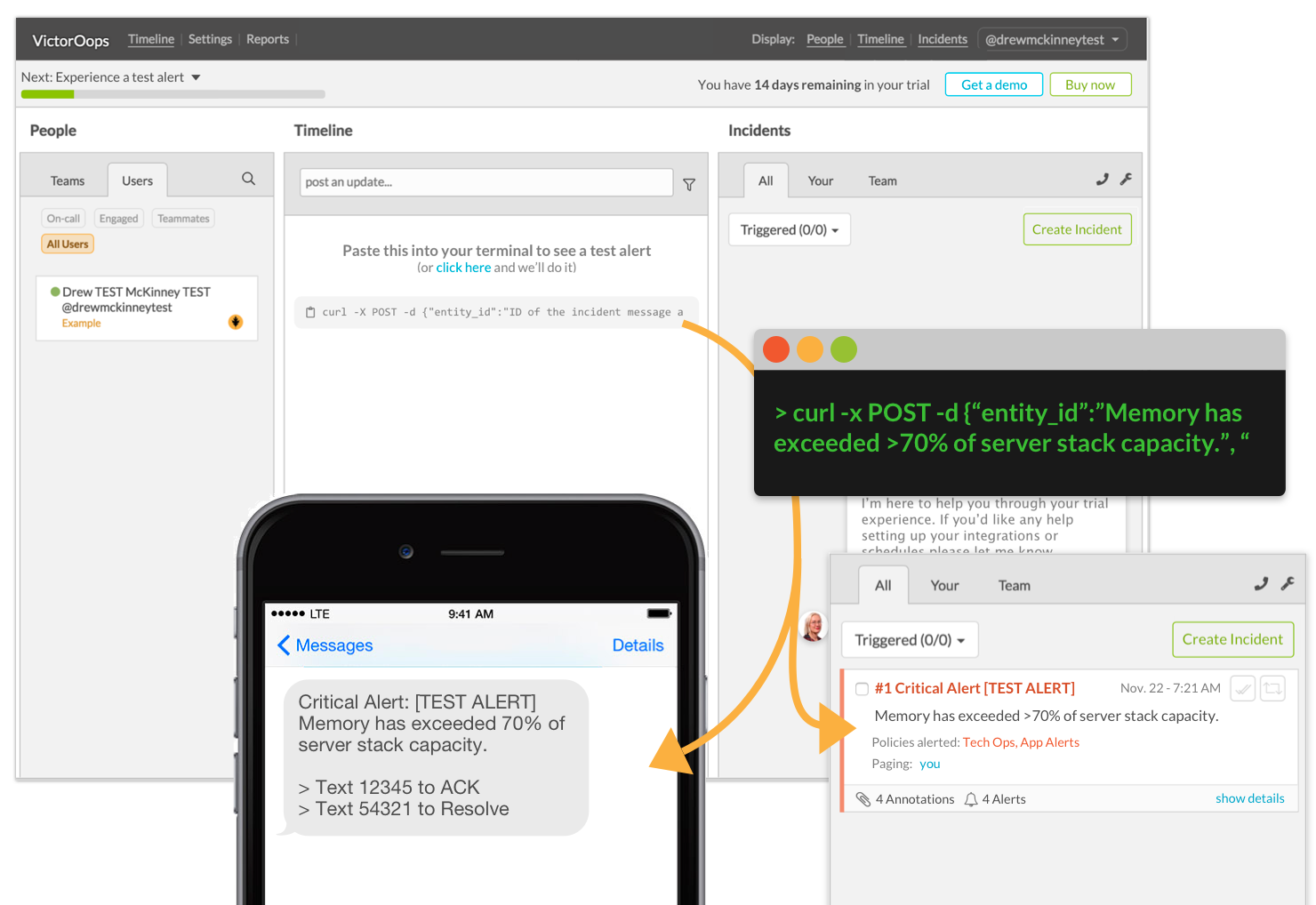Click the VictorOops logo
Screen dimensions: 1316x905
point(70,40)
